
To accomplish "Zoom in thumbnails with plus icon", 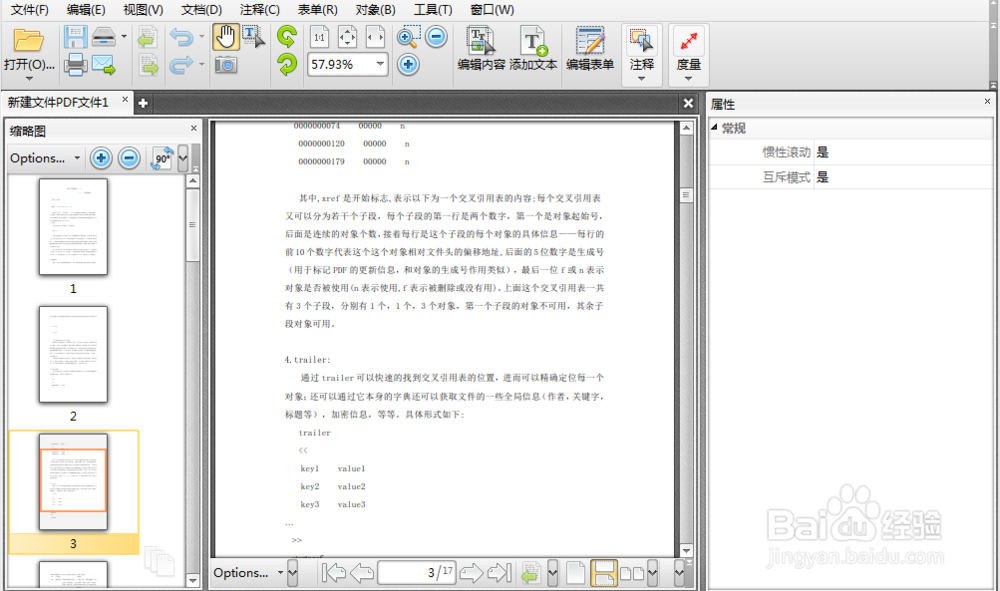I will click(101, 158).
